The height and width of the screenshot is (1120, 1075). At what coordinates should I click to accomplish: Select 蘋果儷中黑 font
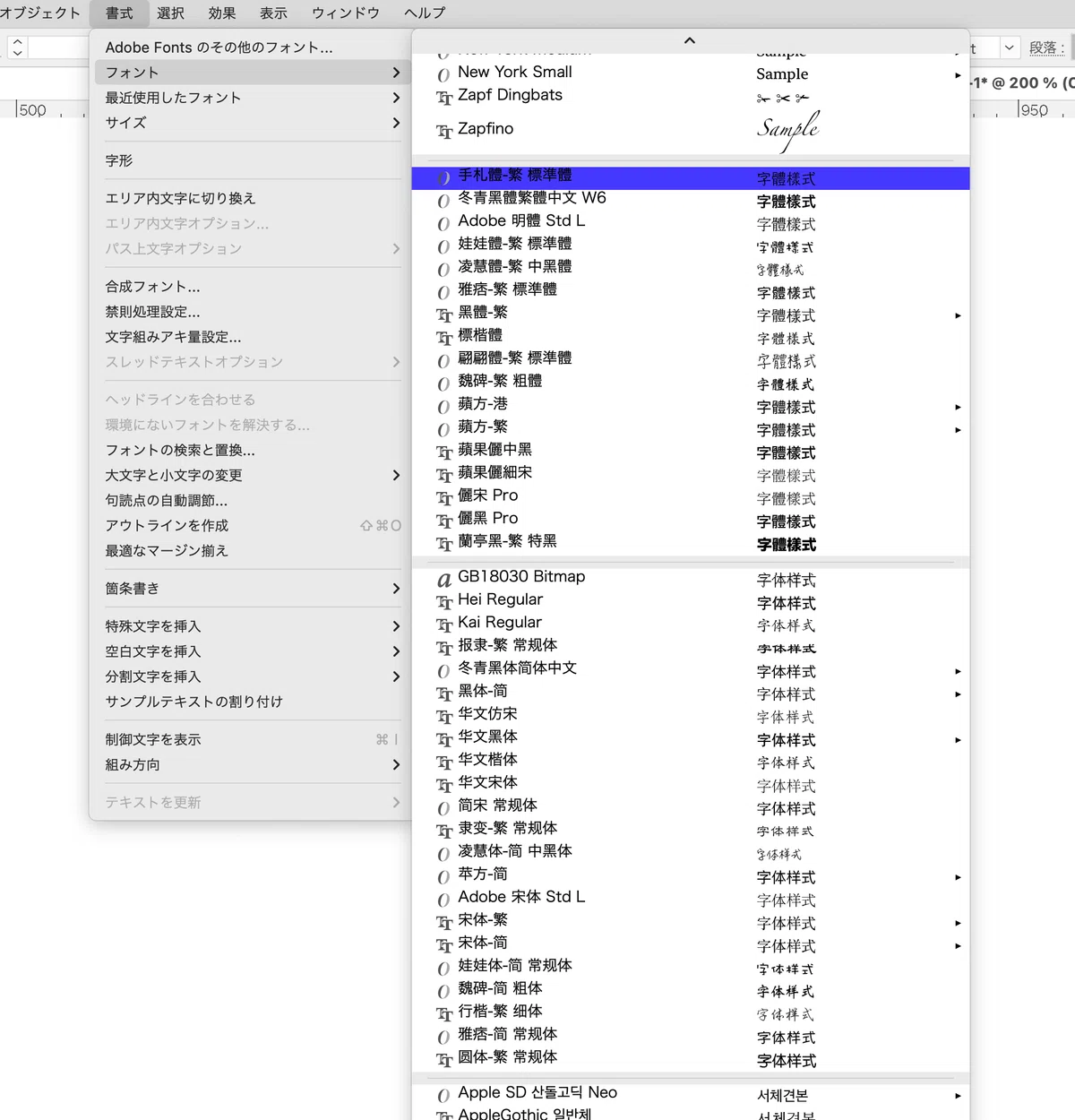point(690,451)
